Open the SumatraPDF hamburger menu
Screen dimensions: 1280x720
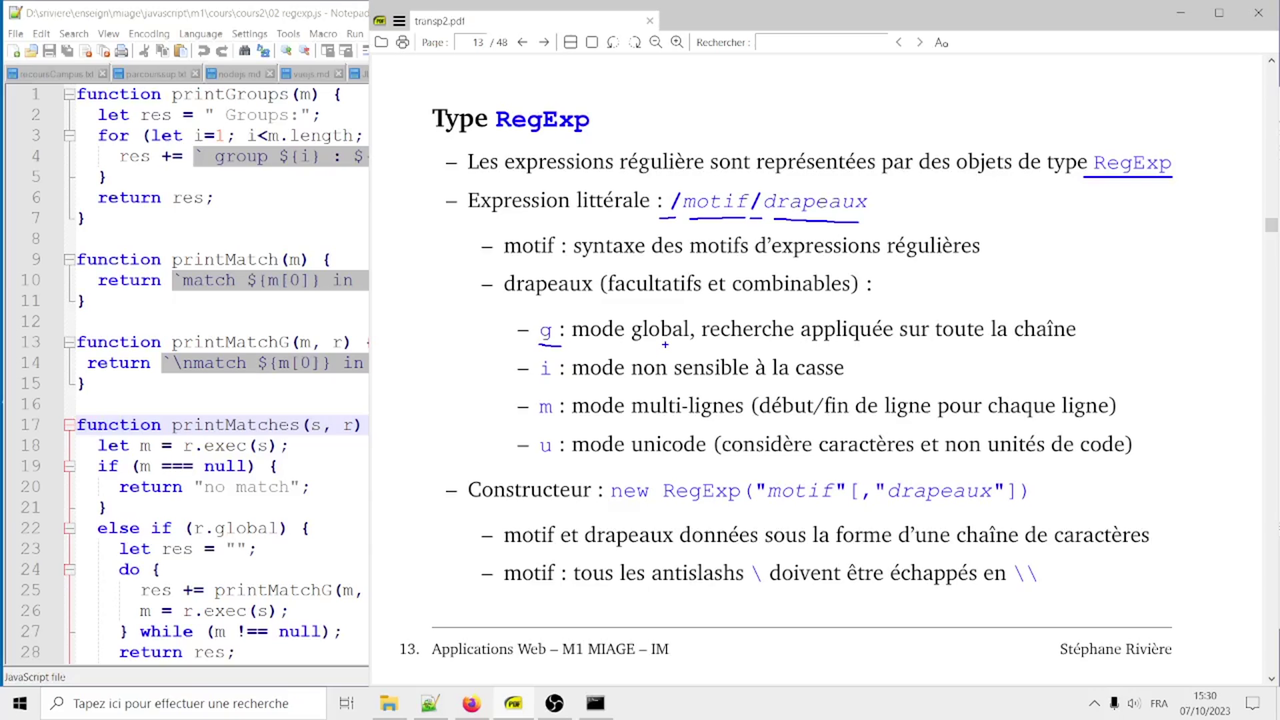tap(398, 21)
